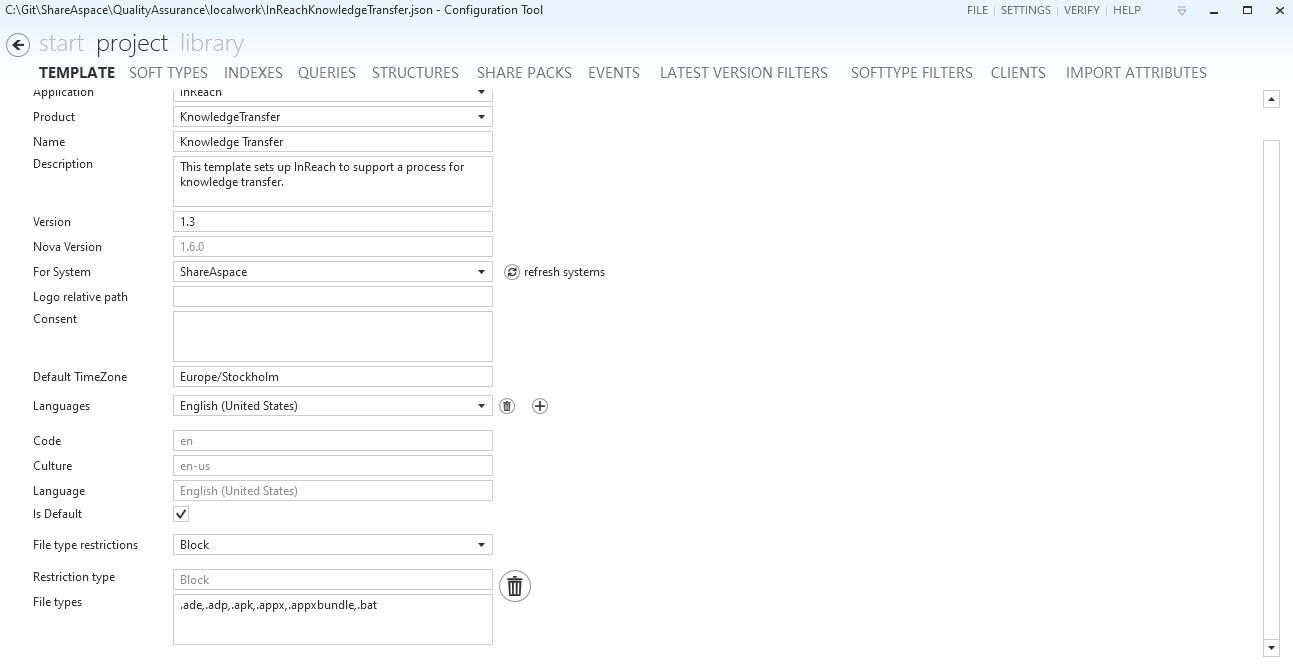Click the back arrow navigation icon
This screenshot has width=1293, height=671.
(18, 44)
